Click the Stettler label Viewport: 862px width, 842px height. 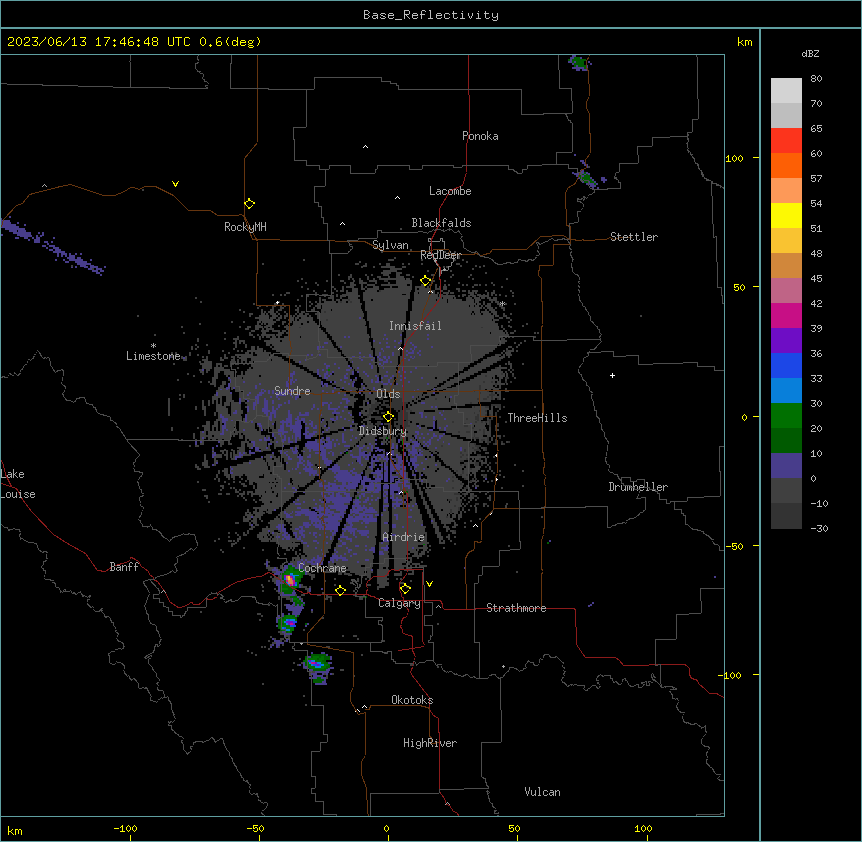pyautogui.click(x=634, y=237)
